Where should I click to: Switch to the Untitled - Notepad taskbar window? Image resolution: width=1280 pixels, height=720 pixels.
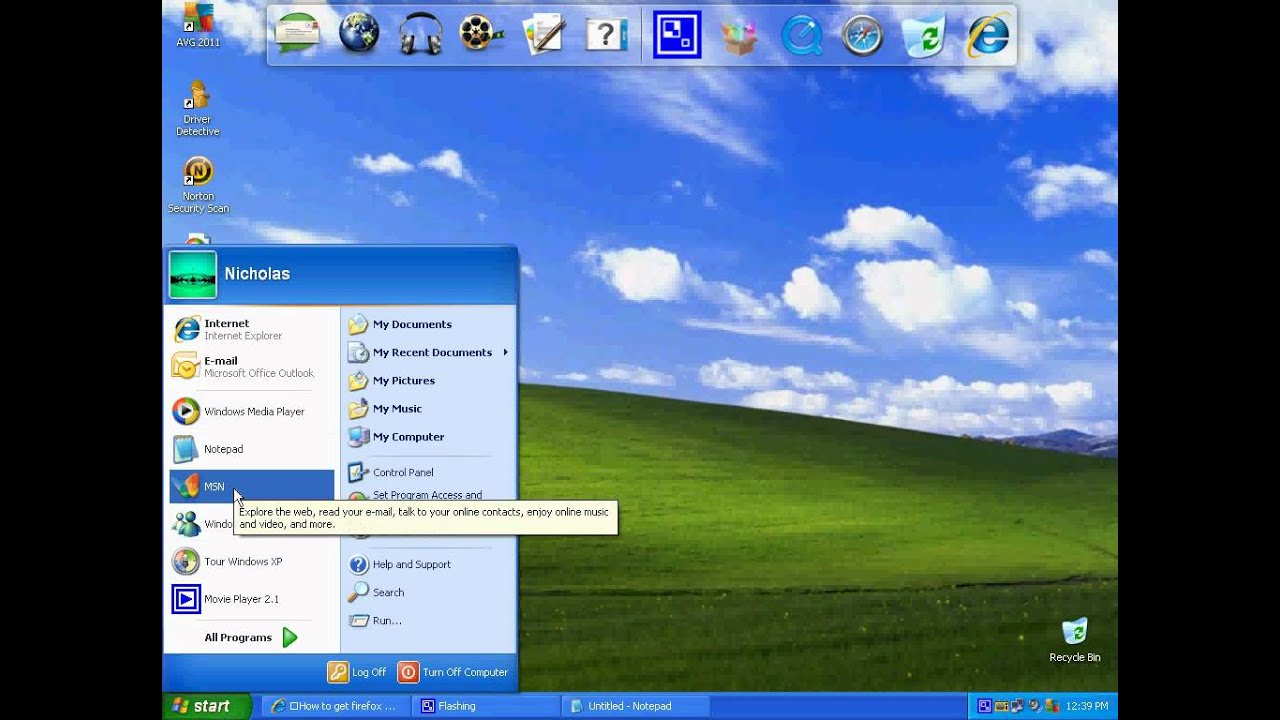(633, 706)
